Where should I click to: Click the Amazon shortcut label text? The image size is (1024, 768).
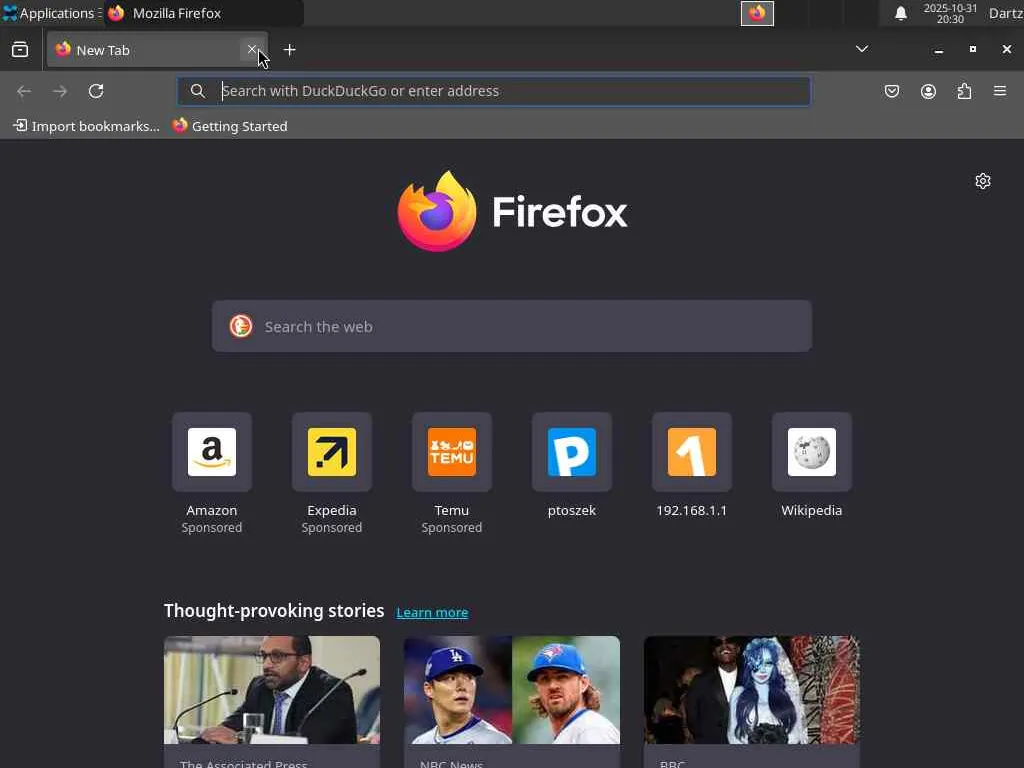[212, 510]
